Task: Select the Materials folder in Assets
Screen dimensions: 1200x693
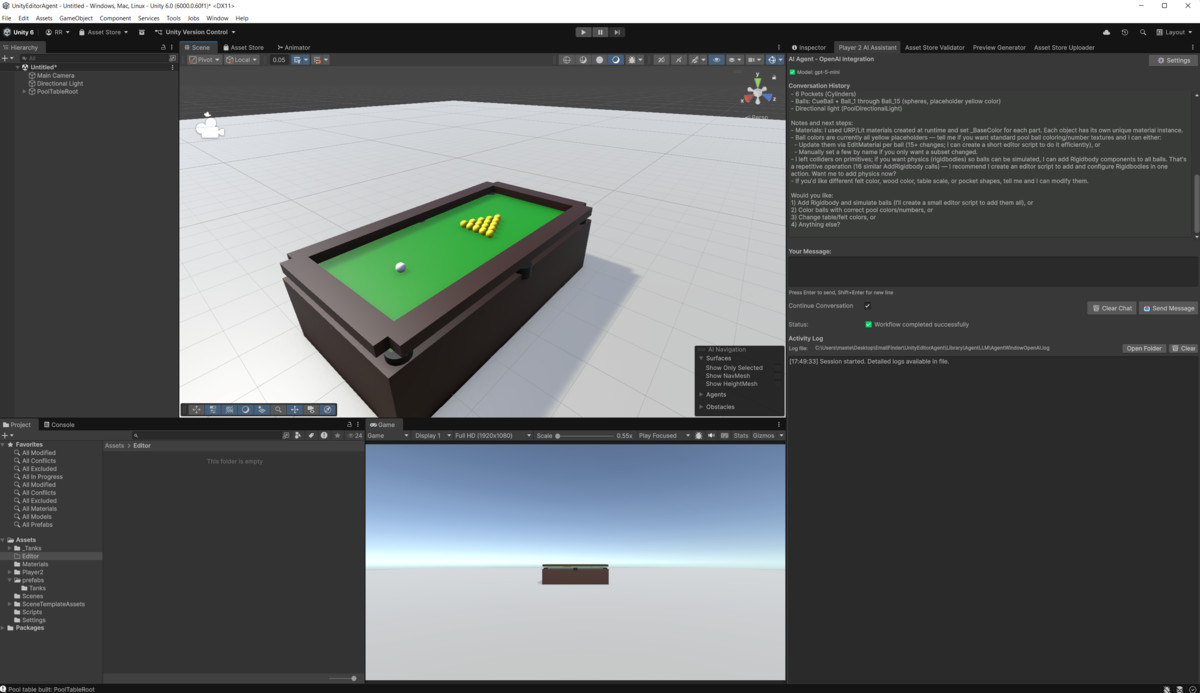Action: (x=35, y=564)
